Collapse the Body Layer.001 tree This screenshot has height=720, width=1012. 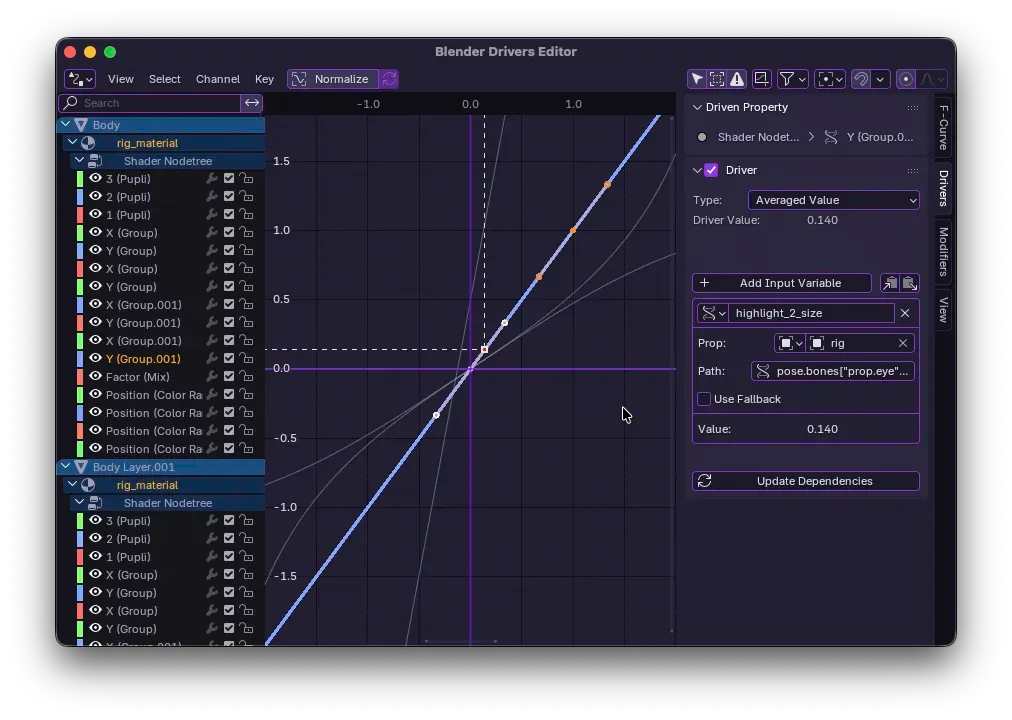[66, 466]
